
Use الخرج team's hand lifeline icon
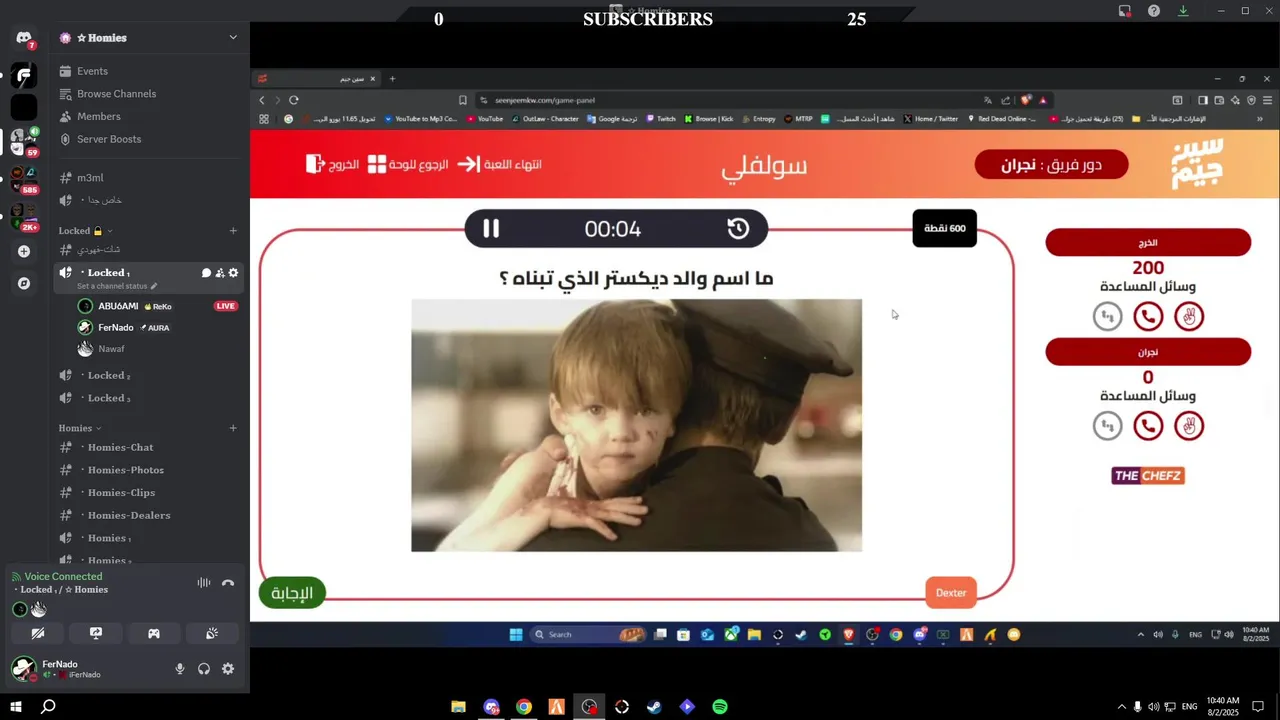[1189, 317]
